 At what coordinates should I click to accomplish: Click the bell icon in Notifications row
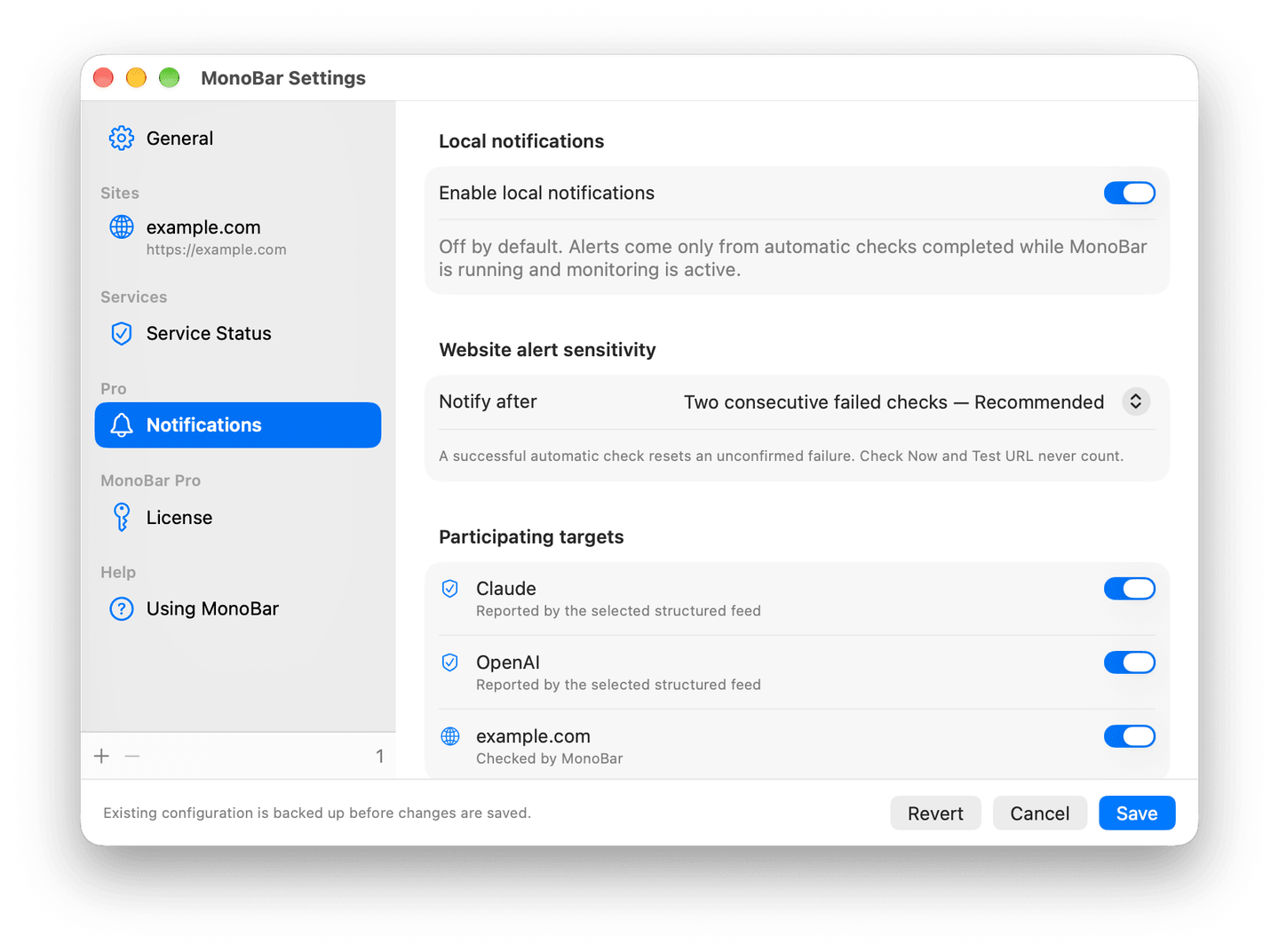(122, 425)
